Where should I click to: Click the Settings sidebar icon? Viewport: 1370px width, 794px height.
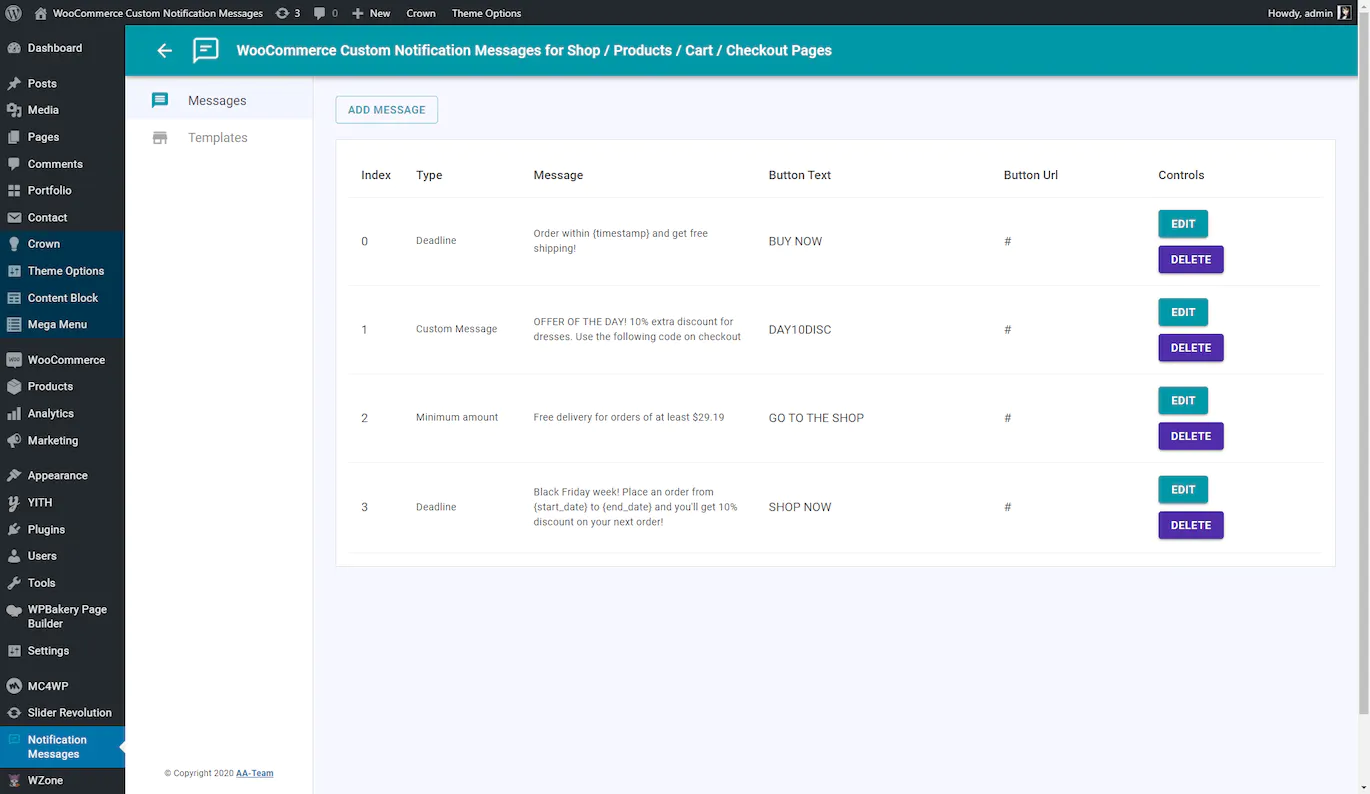coord(14,651)
